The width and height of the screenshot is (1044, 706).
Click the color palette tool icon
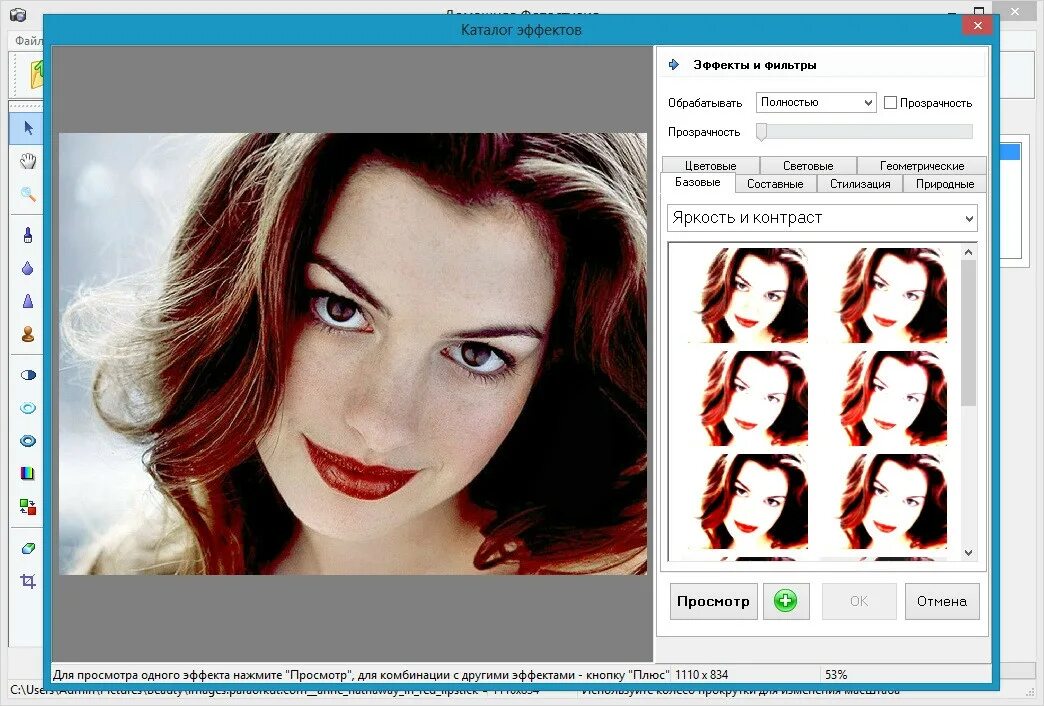pyautogui.click(x=27, y=472)
